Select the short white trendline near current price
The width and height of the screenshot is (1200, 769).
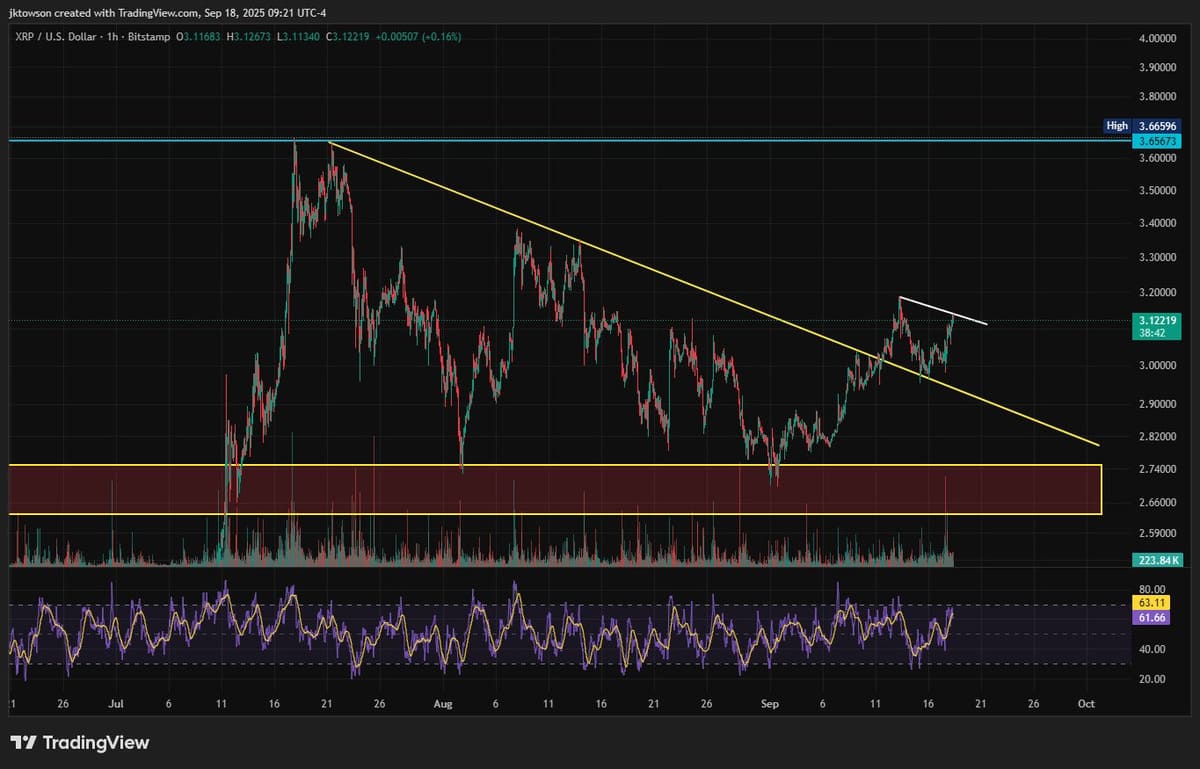click(x=944, y=311)
